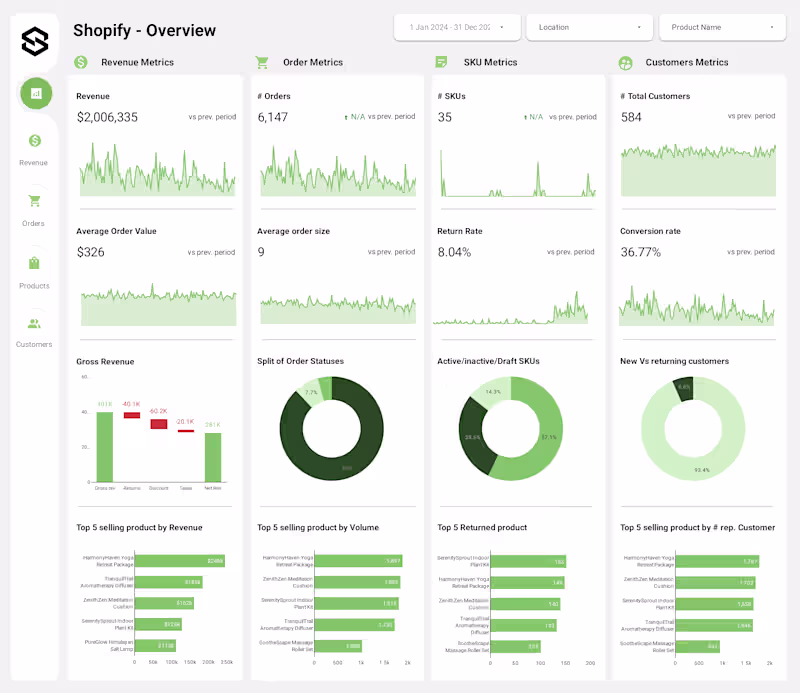This screenshot has width=800, height=693.
Task: Click the Return Rate sparkline chart
Action: point(511,308)
